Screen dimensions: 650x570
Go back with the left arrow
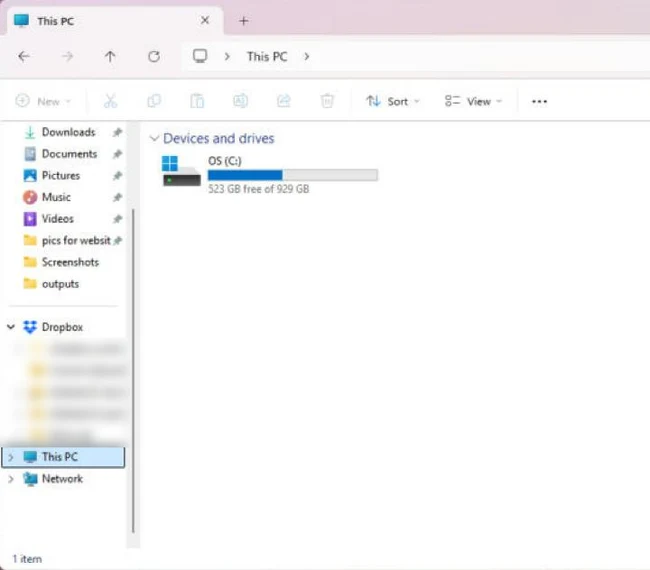pos(24,56)
